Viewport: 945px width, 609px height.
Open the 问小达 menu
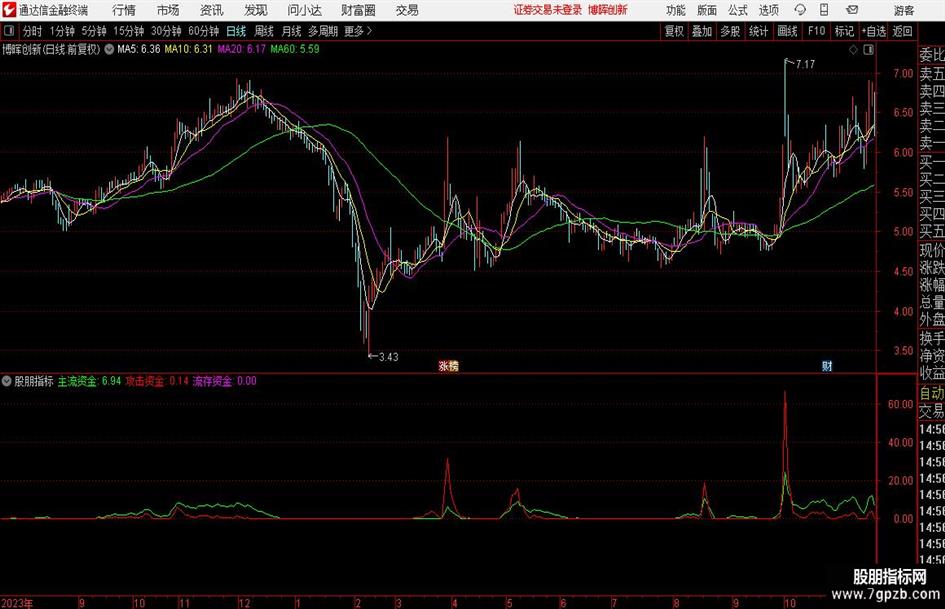pos(304,10)
